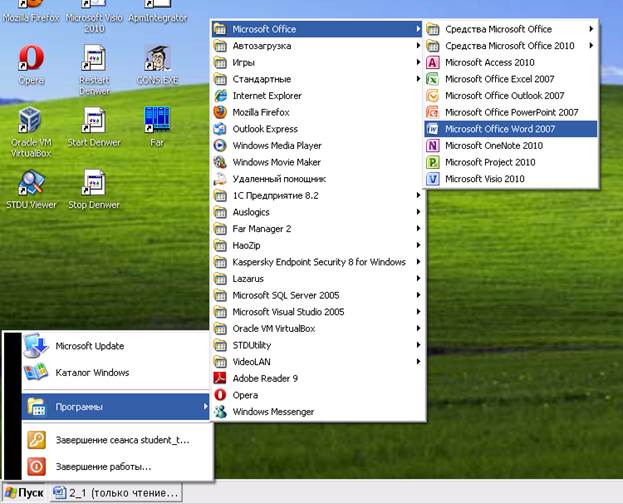Open the CONS.EXE desktop shortcut
The image size is (623, 504).
coord(157,59)
